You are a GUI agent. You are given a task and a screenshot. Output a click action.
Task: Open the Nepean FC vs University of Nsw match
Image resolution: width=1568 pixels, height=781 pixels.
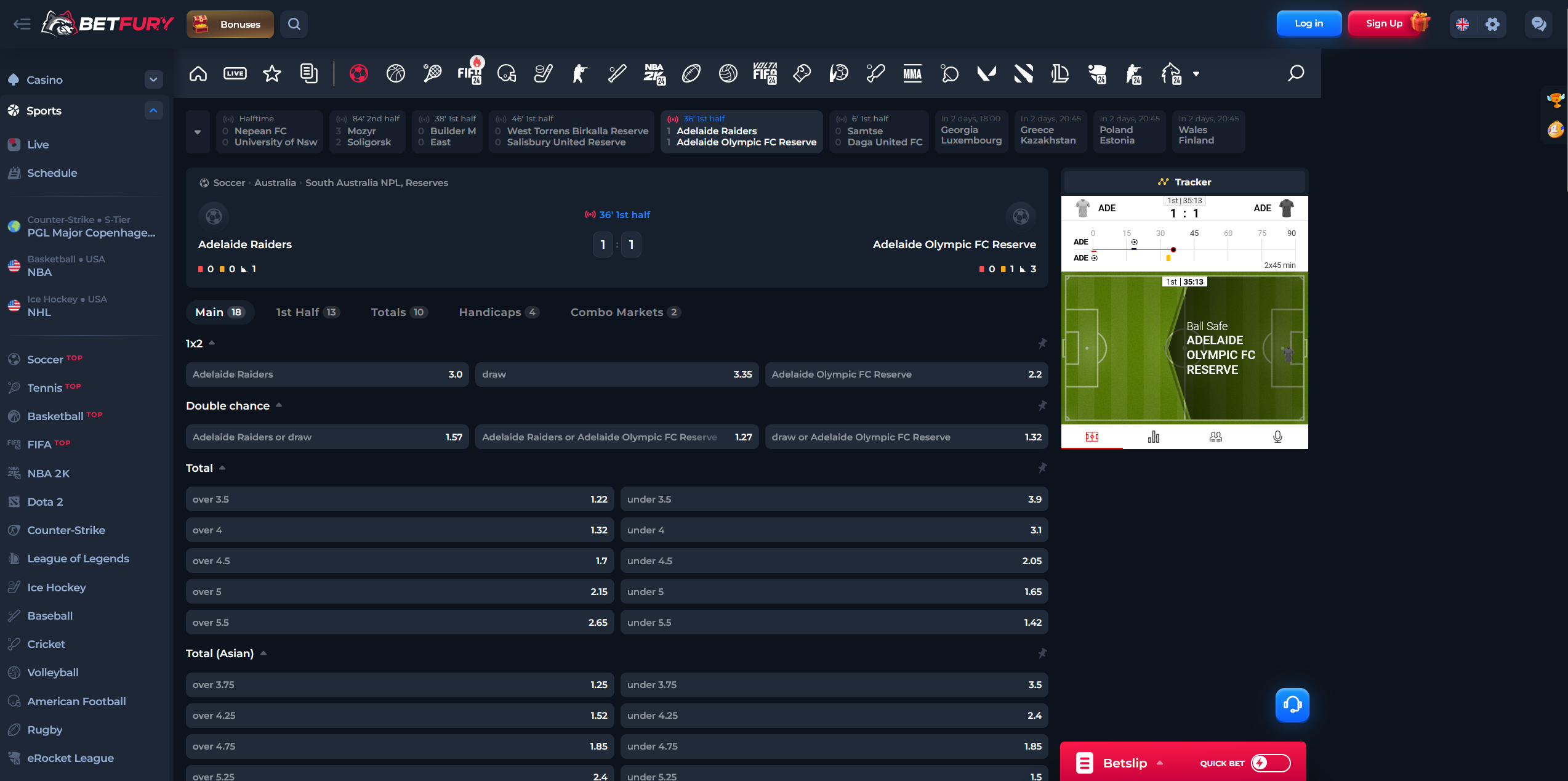(x=270, y=132)
